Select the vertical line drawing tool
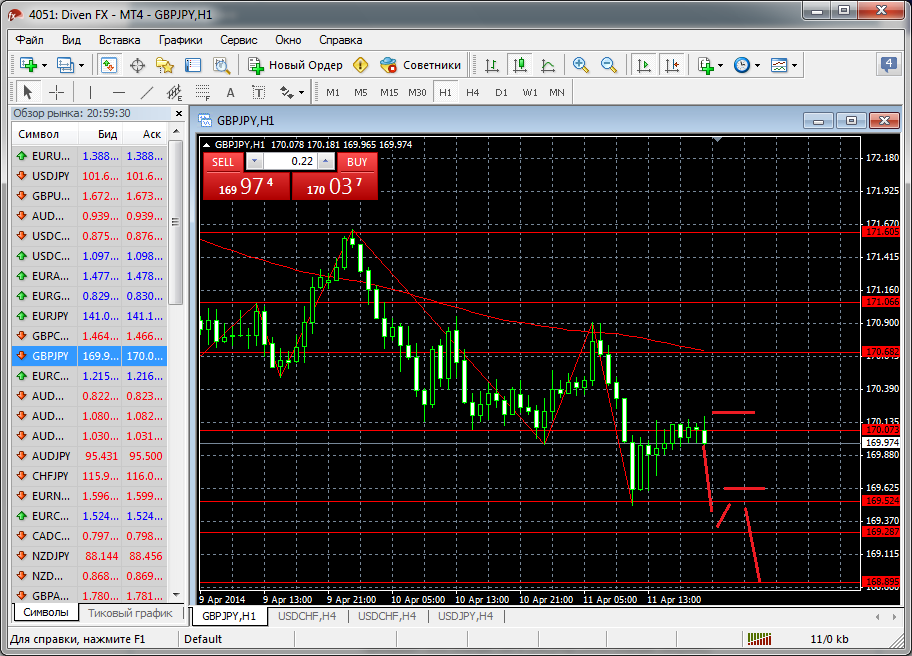The height and width of the screenshot is (656, 912). (x=90, y=92)
